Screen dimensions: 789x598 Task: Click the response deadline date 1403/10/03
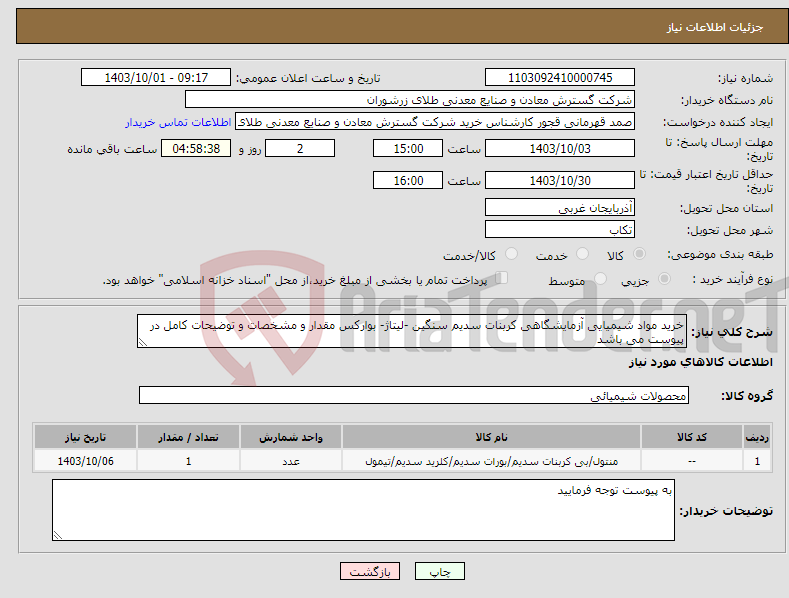pyautogui.click(x=560, y=148)
